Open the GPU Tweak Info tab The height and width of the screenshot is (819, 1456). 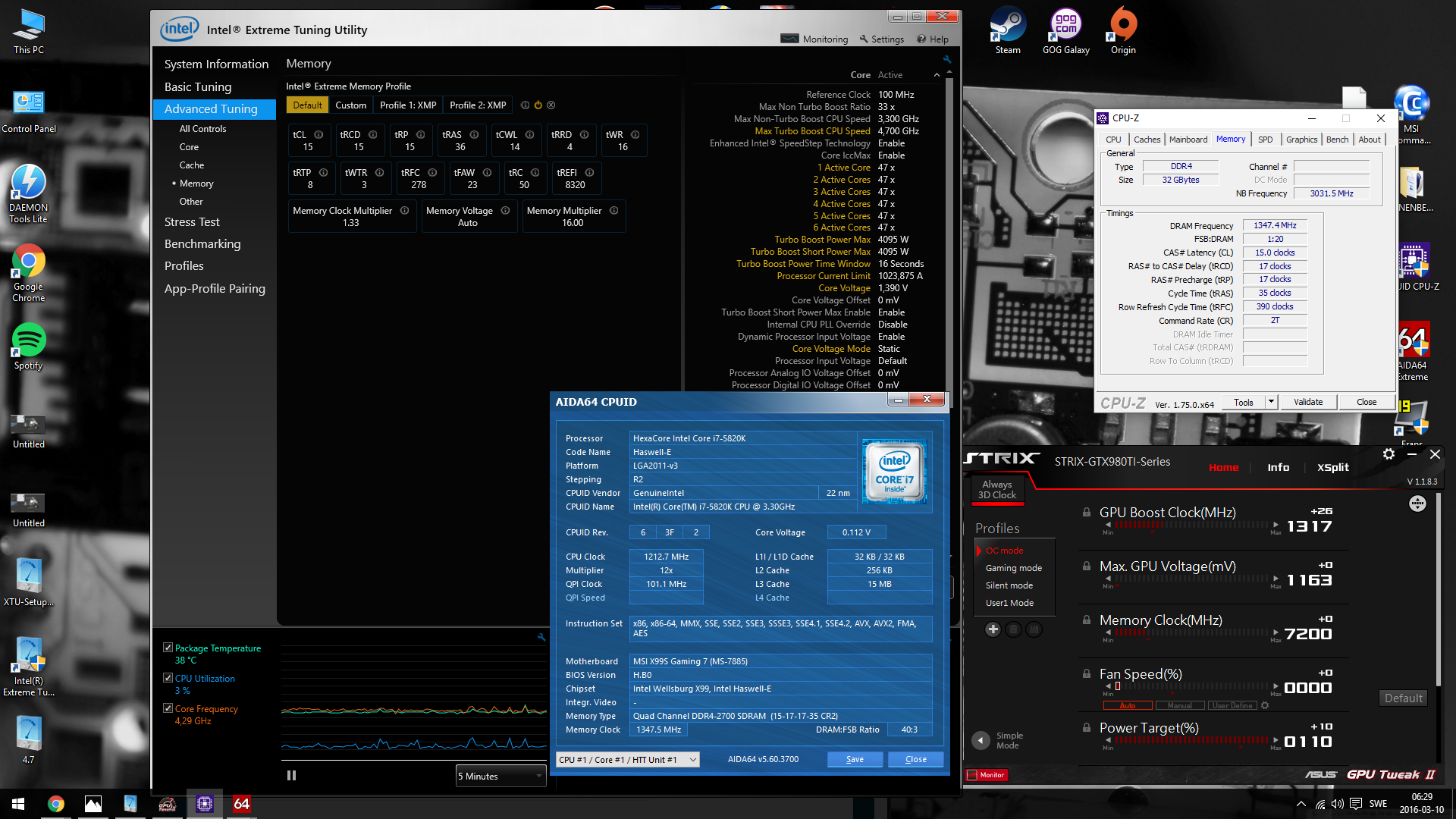coord(1278,467)
